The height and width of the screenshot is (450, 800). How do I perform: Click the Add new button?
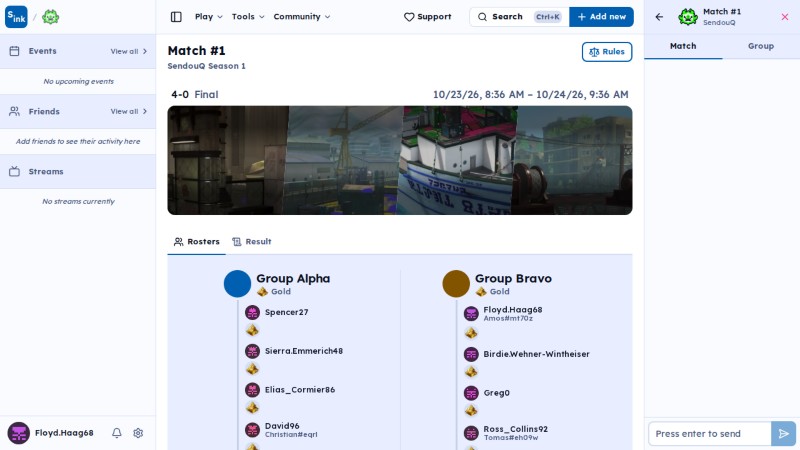pyautogui.click(x=602, y=17)
